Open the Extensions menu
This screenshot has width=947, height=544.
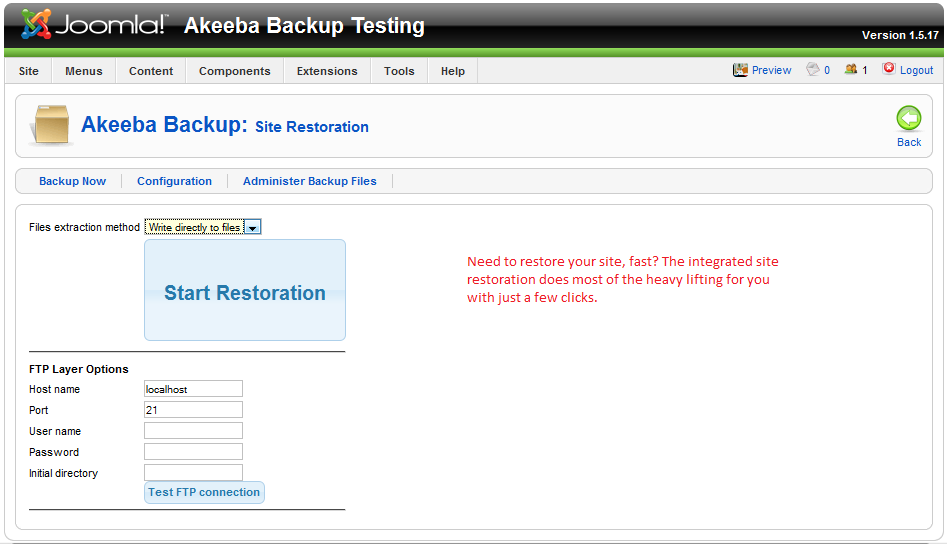[x=327, y=71]
